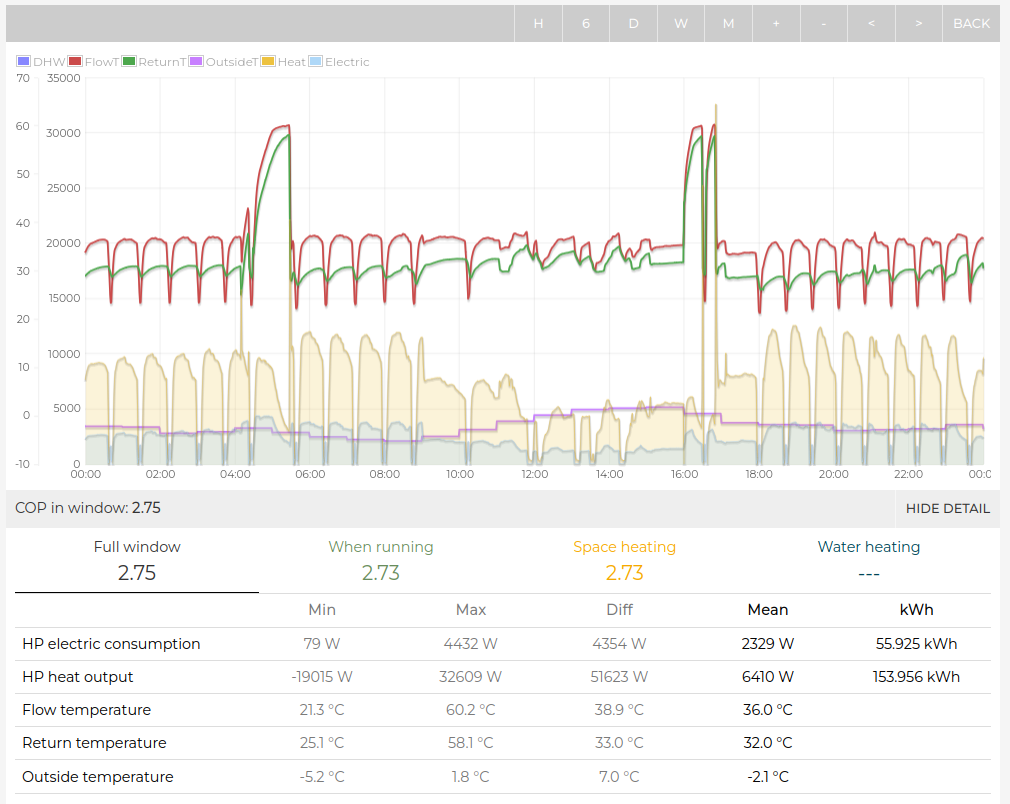Toggle the Electric legend series

339,62
